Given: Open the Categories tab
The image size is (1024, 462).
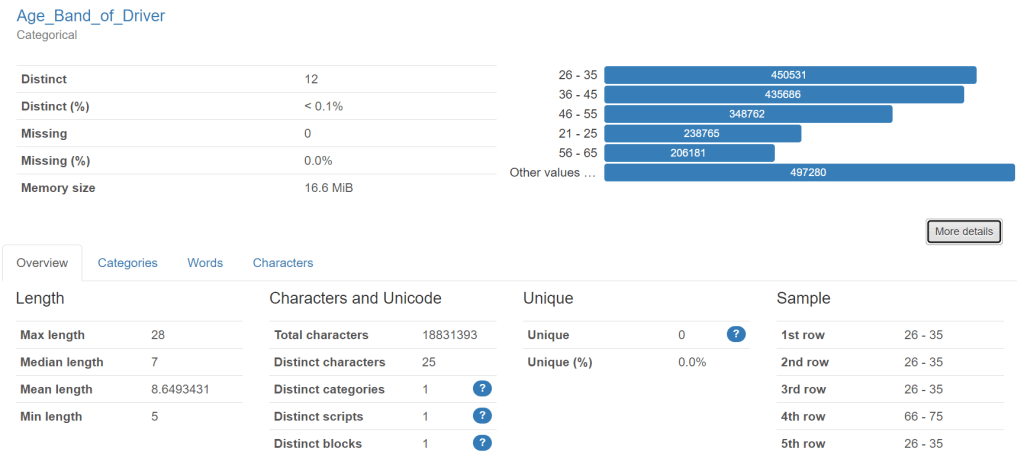Looking at the screenshot, I should 127,263.
